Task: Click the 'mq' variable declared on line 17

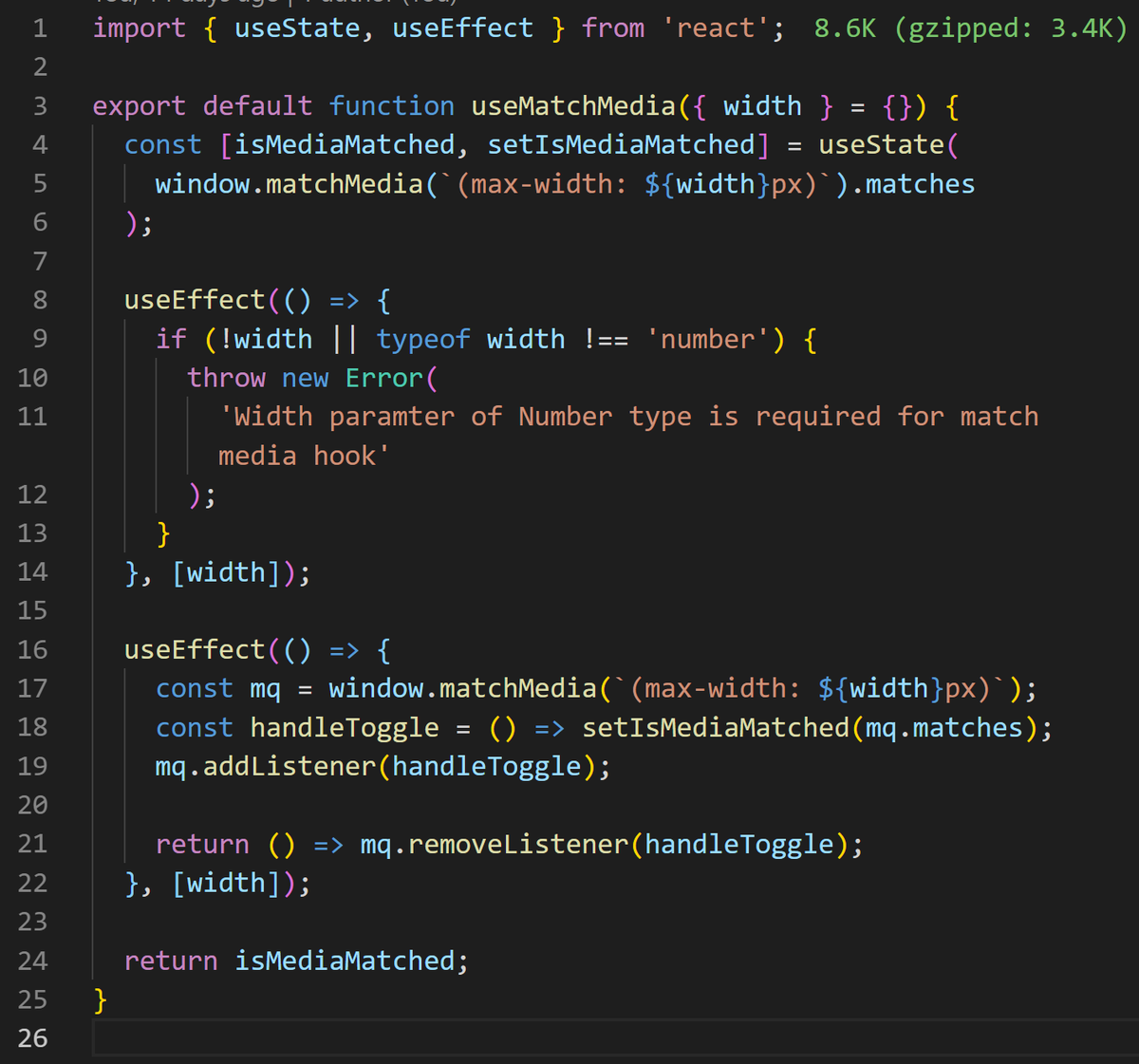Action: coord(265,690)
